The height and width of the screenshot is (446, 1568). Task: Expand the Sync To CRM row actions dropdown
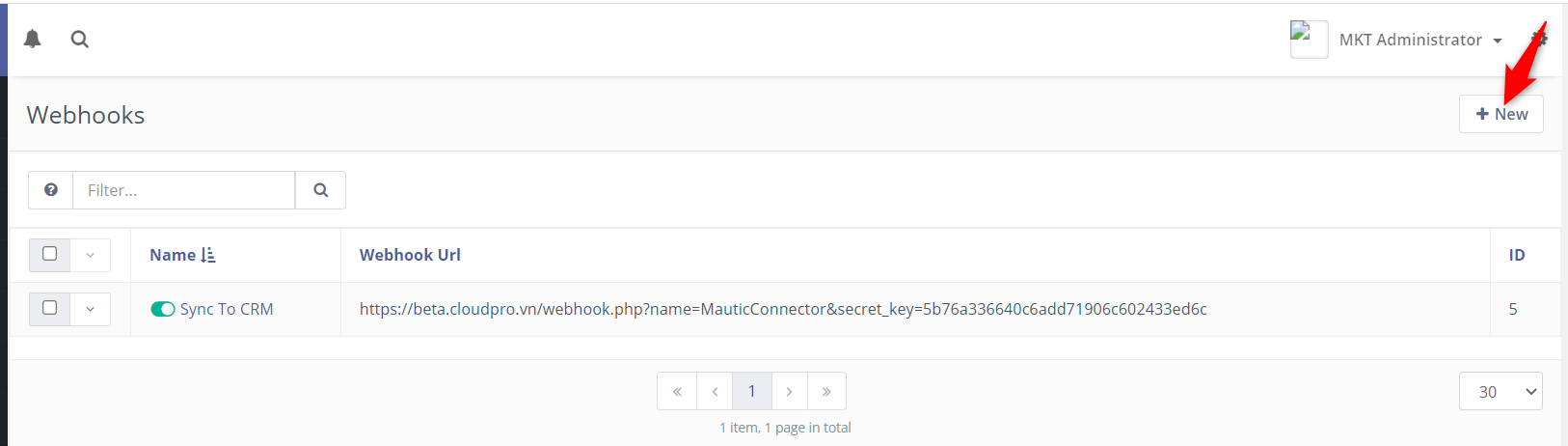(x=90, y=309)
